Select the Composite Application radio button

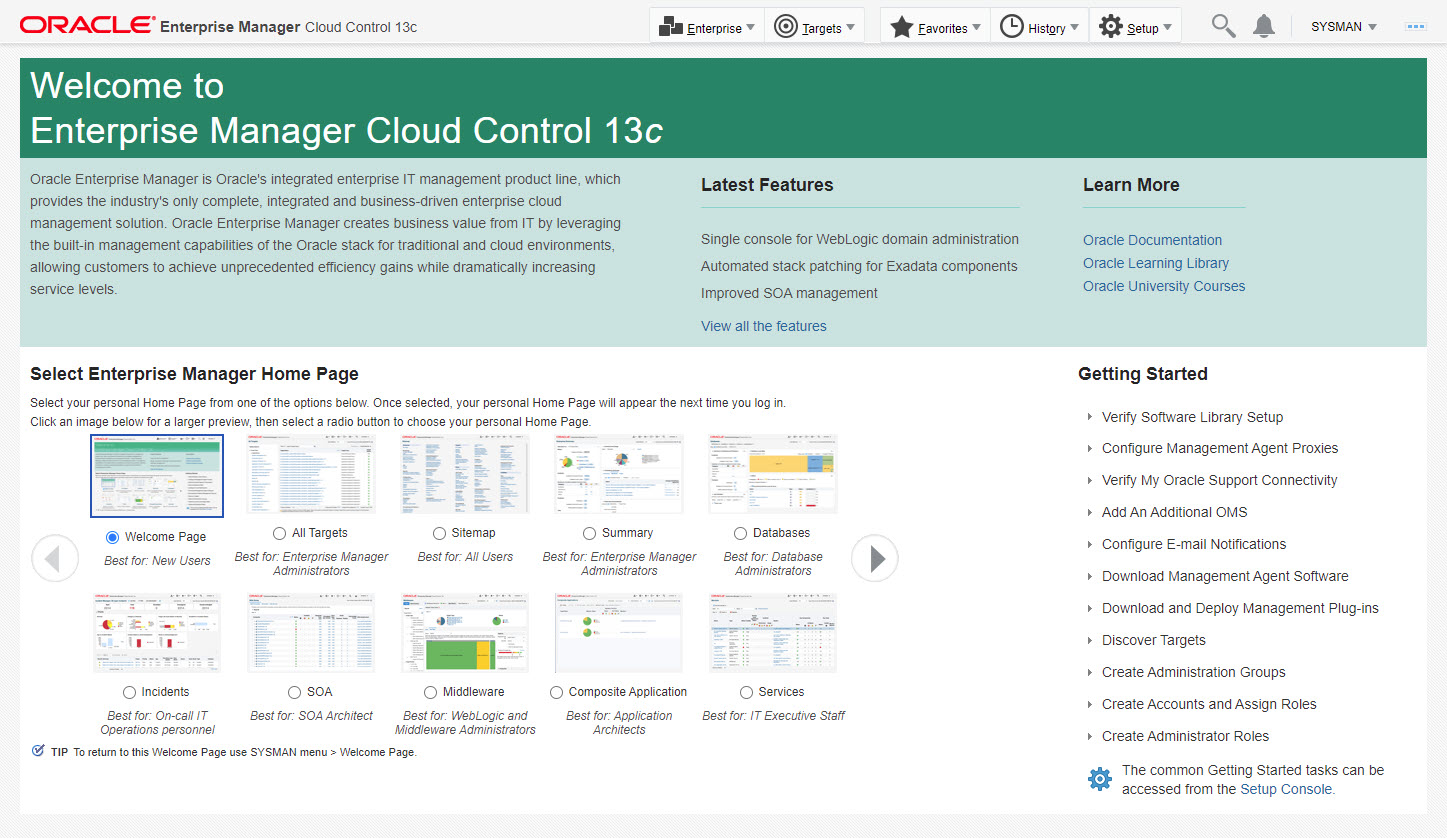point(556,692)
